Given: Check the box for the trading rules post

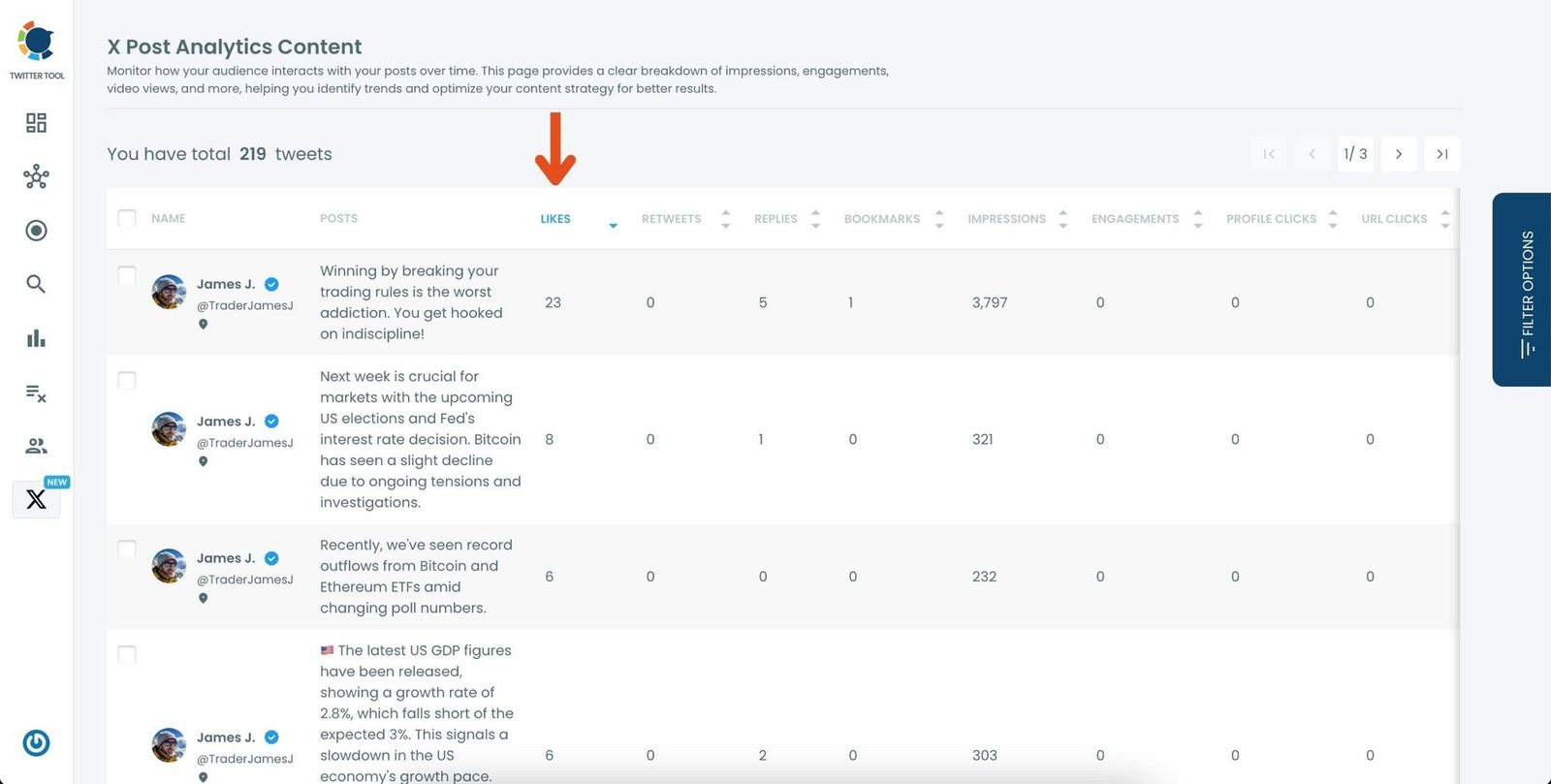Looking at the screenshot, I should coord(127,275).
